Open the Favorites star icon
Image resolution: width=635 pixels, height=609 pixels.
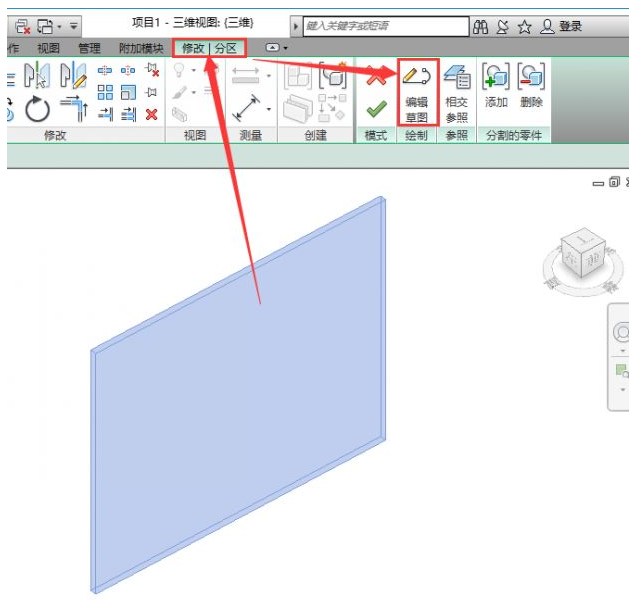click(x=524, y=27)
